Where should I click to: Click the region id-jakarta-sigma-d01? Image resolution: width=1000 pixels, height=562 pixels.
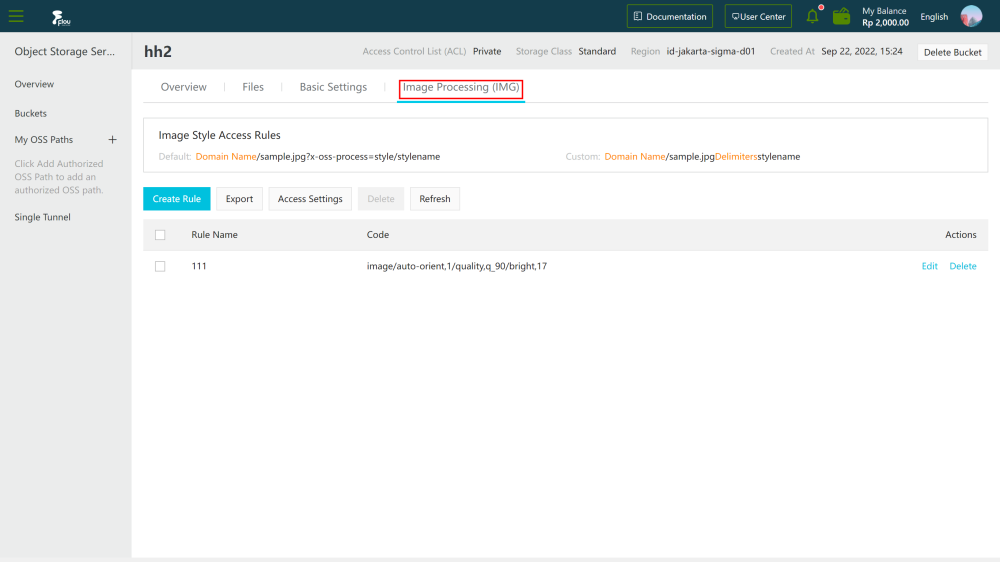coord(710,52)
